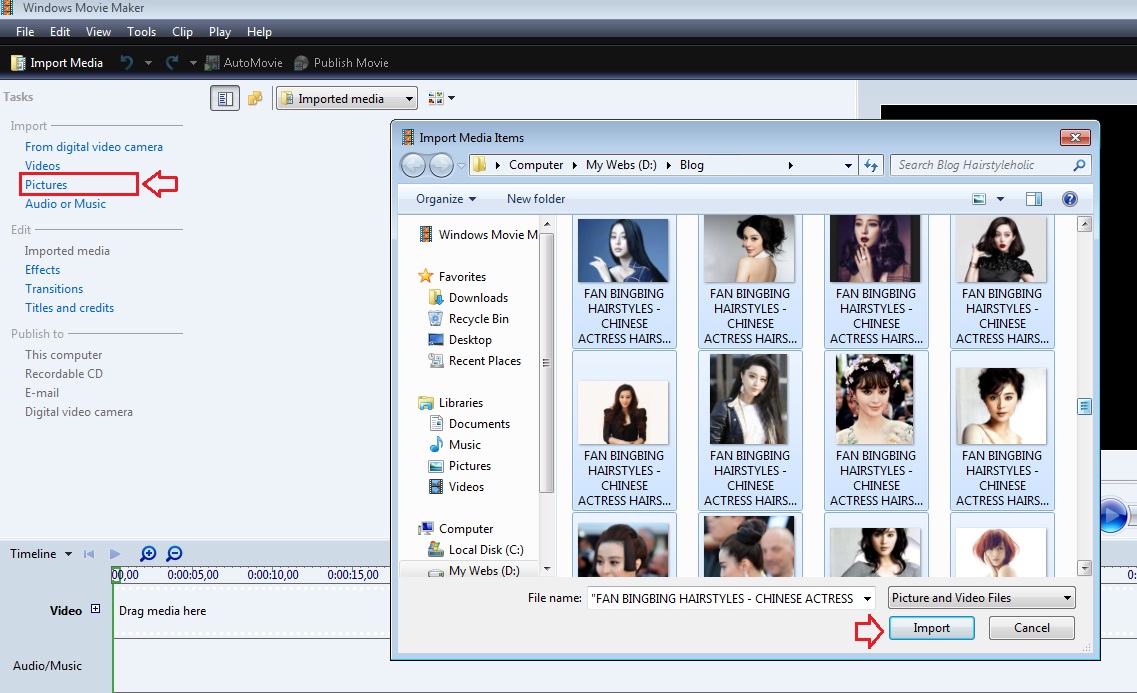
Task: Open the Help menu
Action: pos(259,32)
